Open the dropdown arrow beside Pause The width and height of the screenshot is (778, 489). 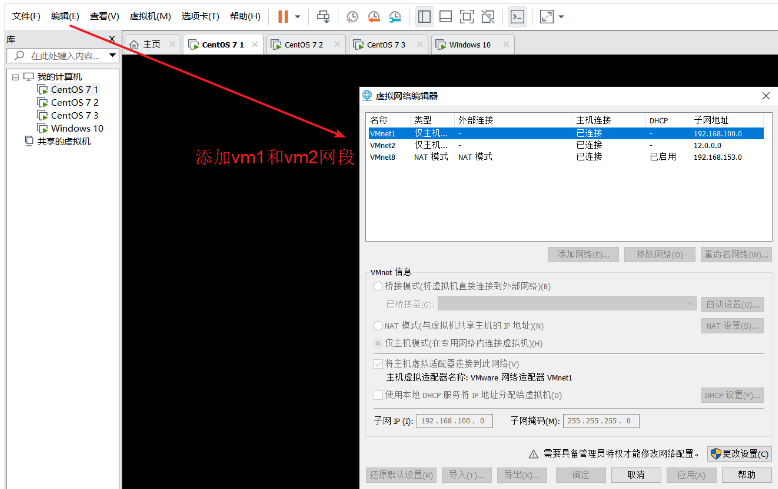[x=298, y=17]
